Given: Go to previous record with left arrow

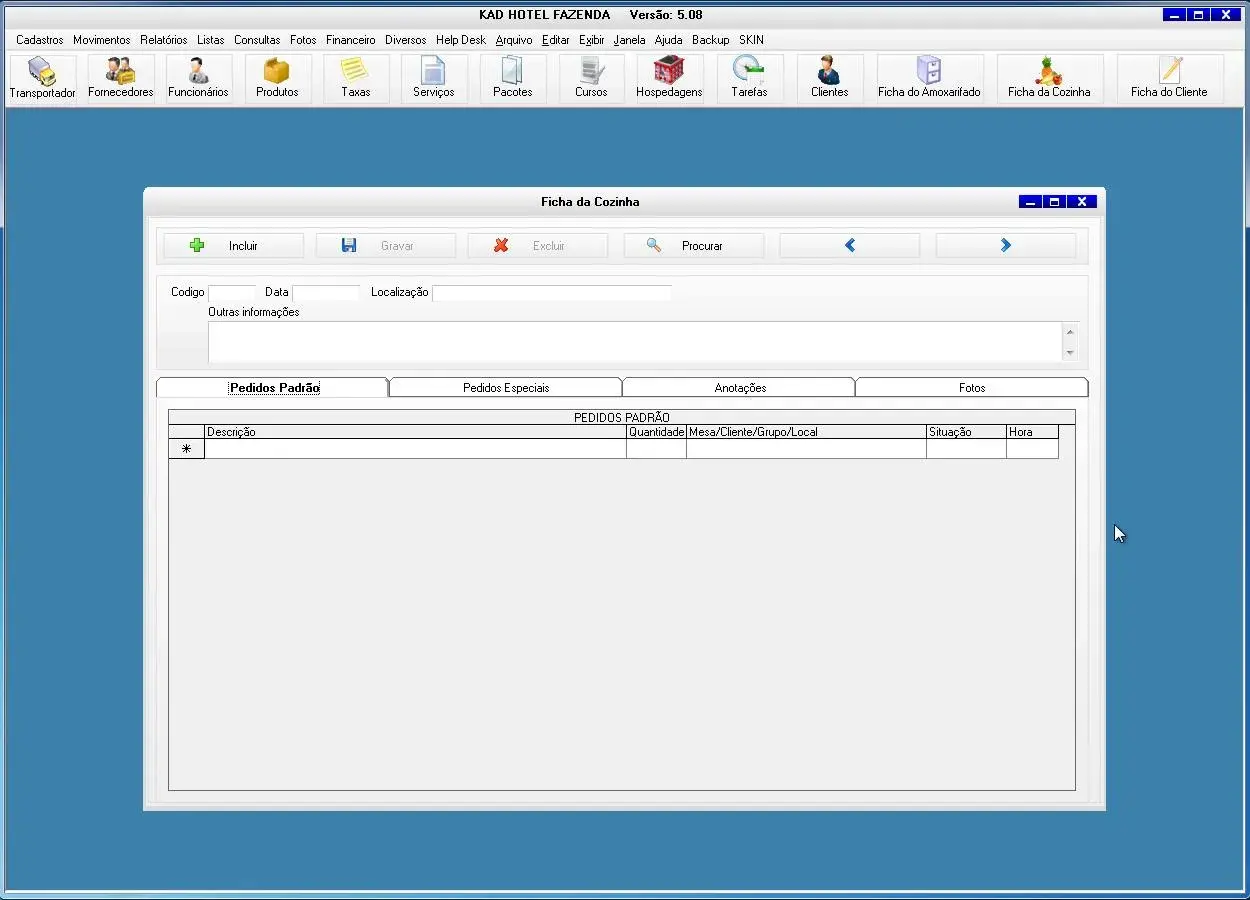Looking at the screenshot, I should coord(849,246).
